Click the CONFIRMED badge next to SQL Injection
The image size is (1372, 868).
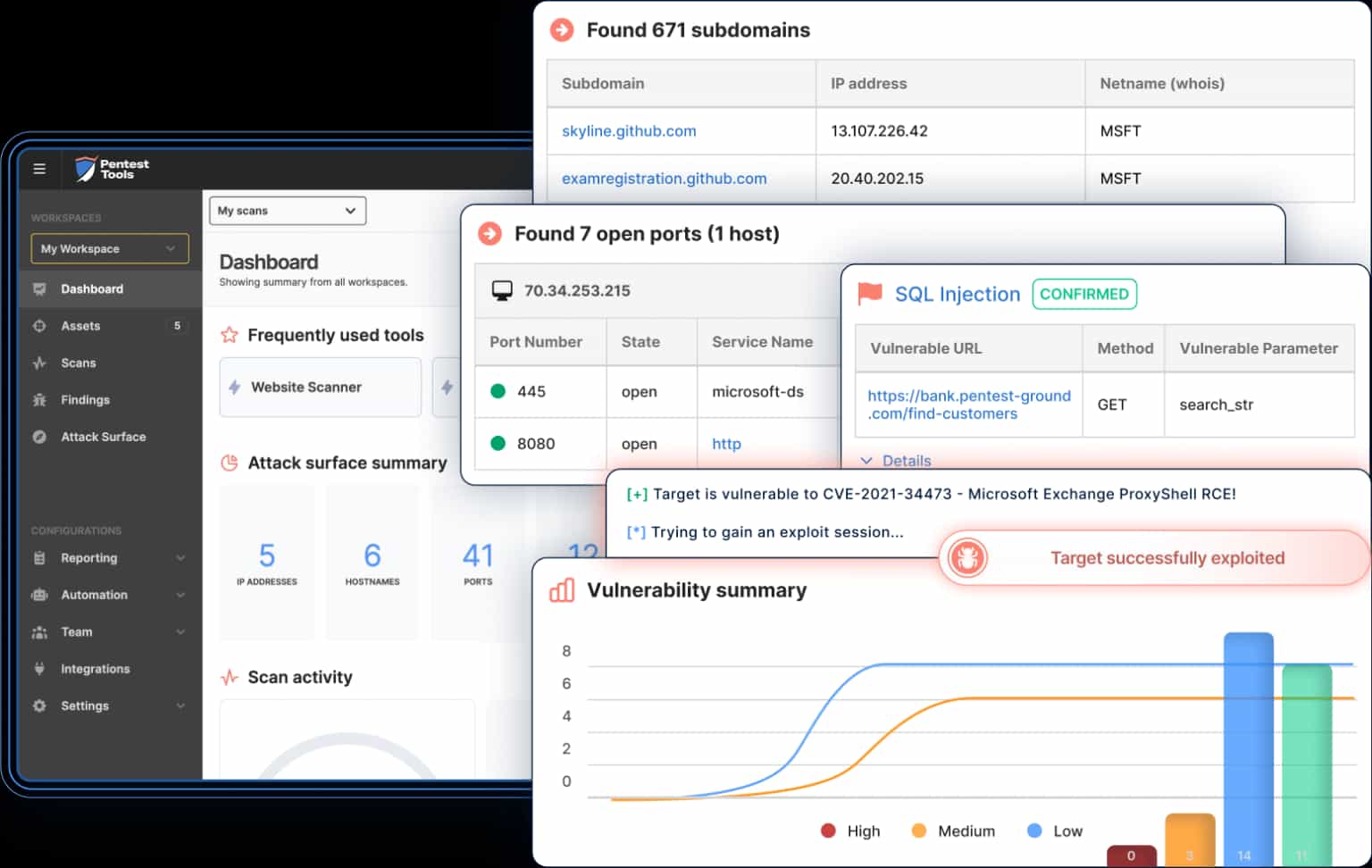[x=1084, y=294]
